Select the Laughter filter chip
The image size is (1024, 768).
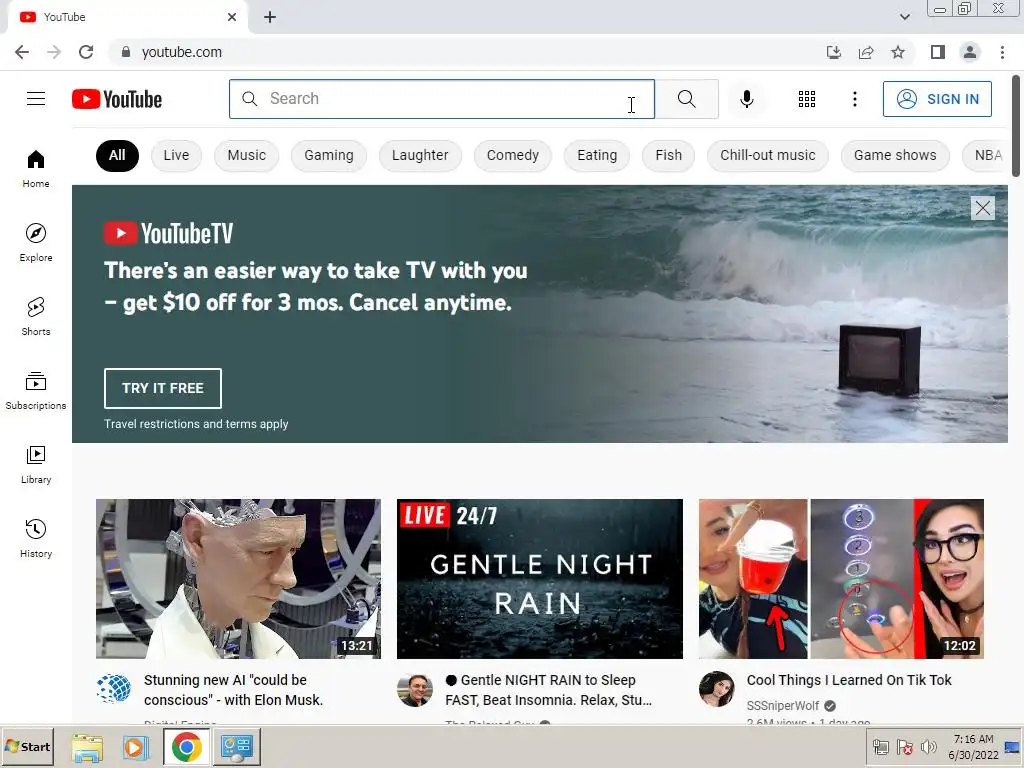pos(420,155)
